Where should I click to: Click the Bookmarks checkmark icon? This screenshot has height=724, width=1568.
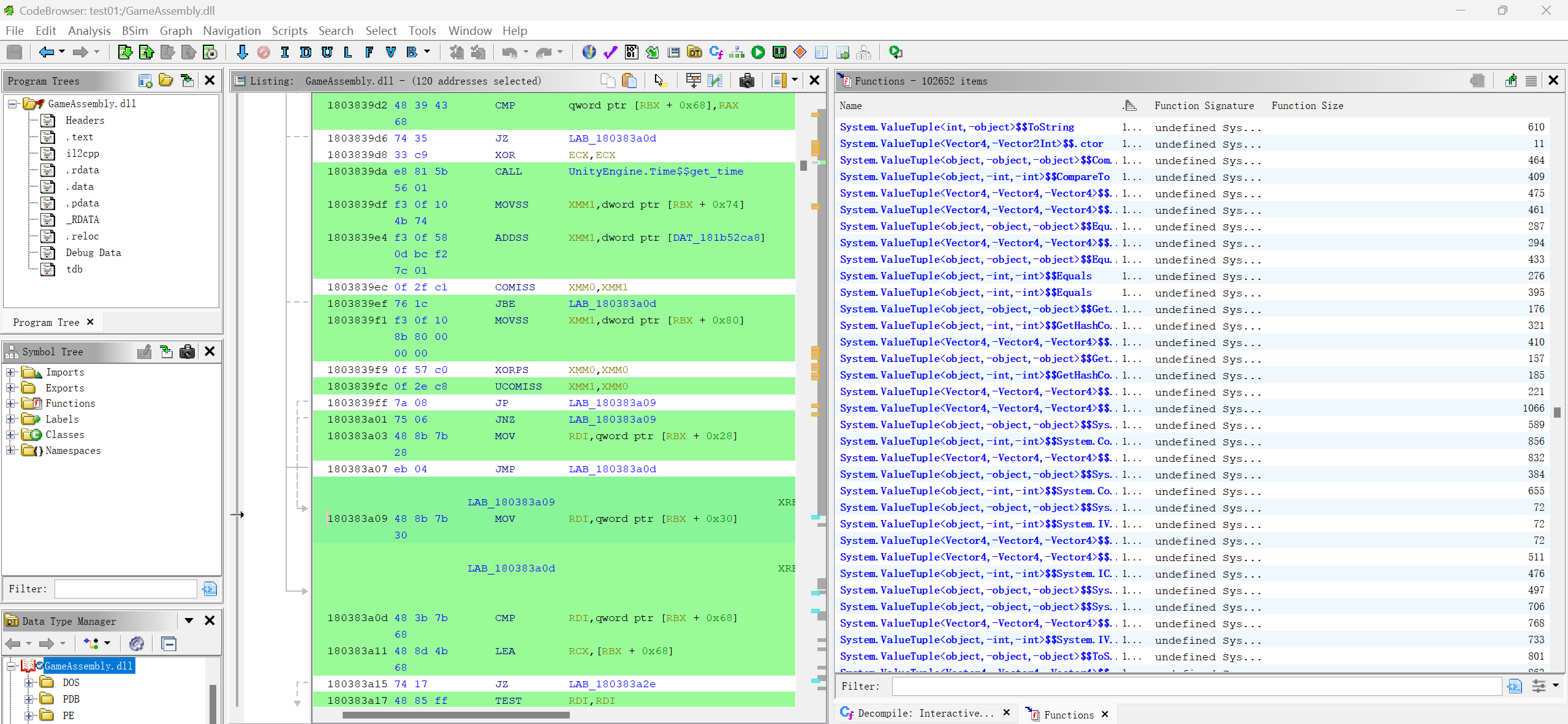(610, 53)
